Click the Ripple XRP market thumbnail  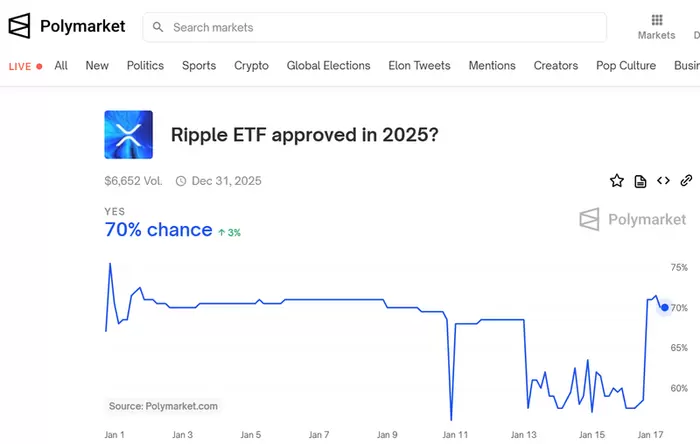coord(128,135)
